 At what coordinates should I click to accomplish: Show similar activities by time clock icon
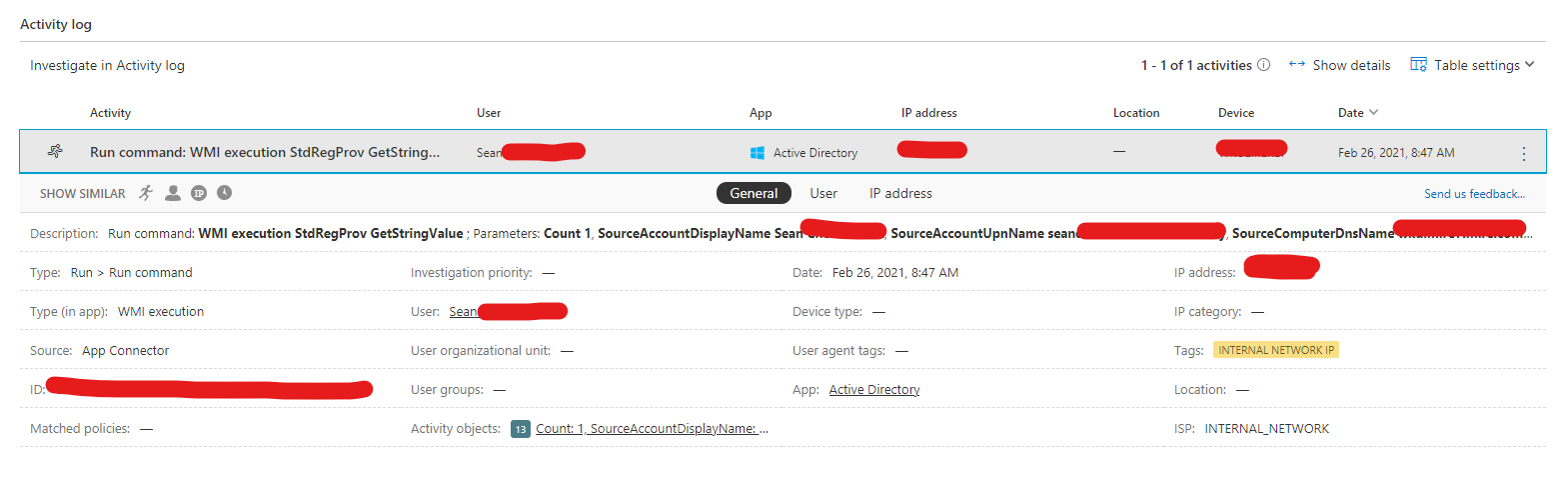225,193
